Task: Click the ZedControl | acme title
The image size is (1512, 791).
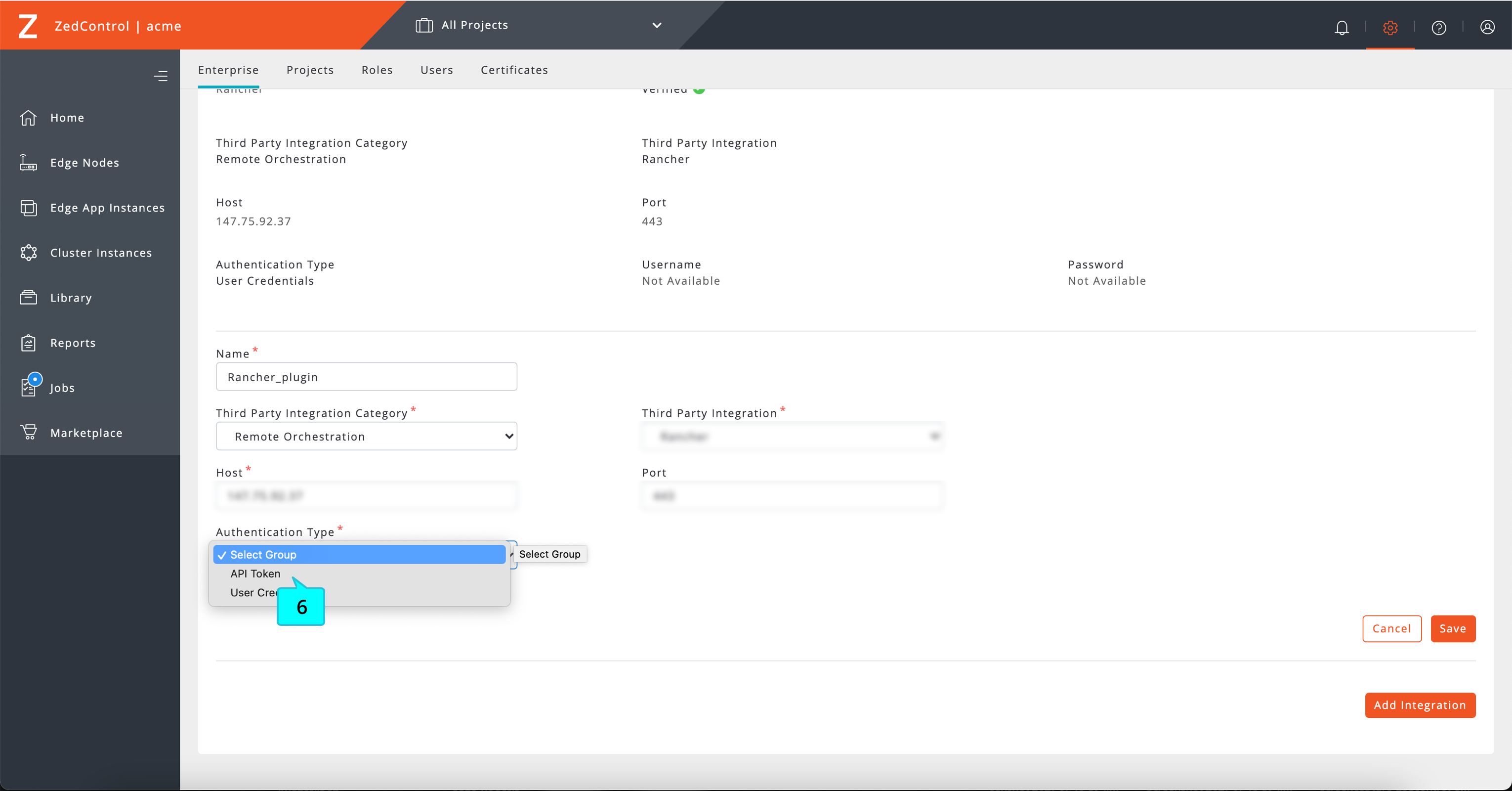Action: [118, 26]
